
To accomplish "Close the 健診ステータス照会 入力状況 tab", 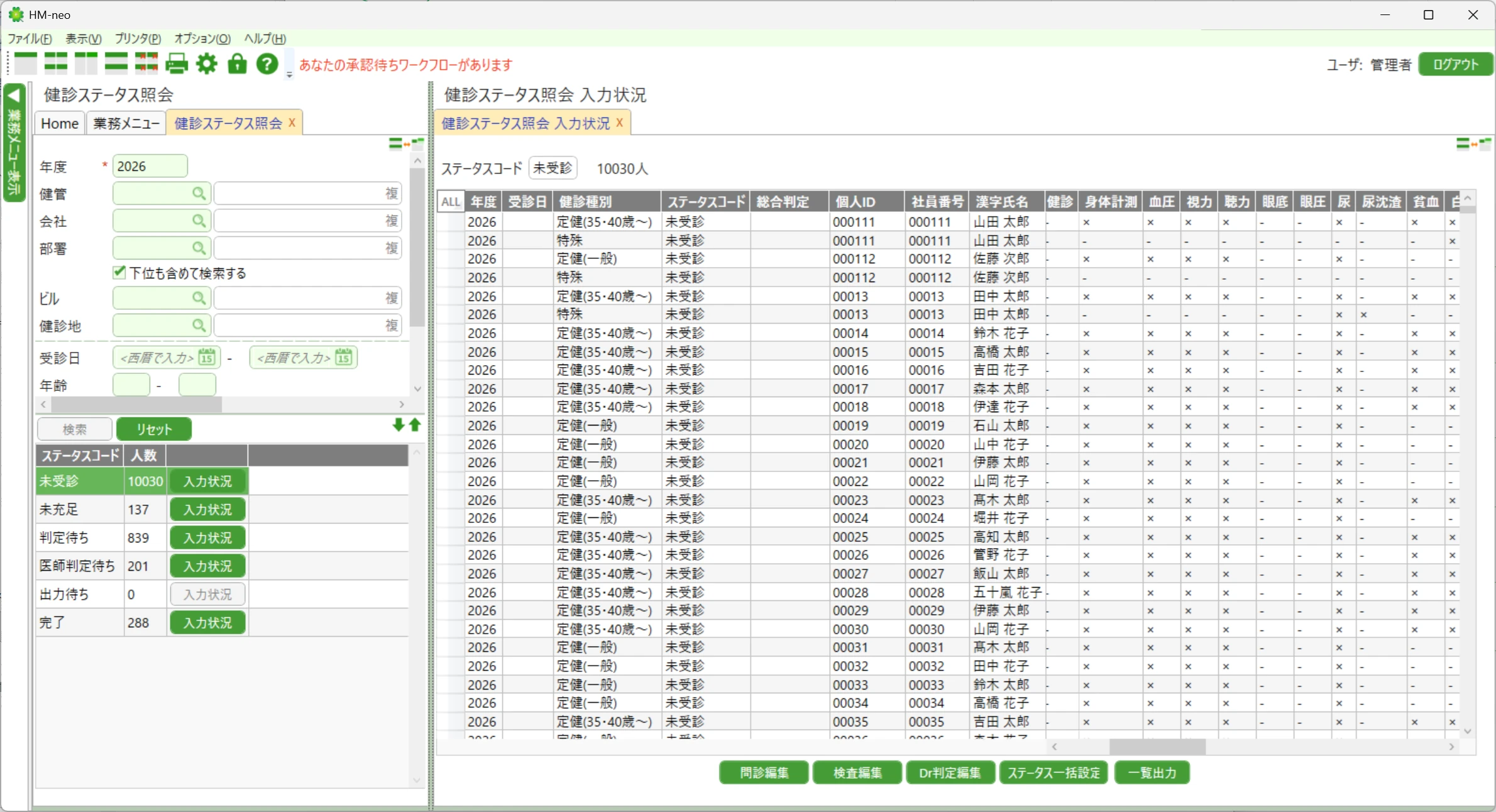I will pyautogui.click(x=619, y=123).
